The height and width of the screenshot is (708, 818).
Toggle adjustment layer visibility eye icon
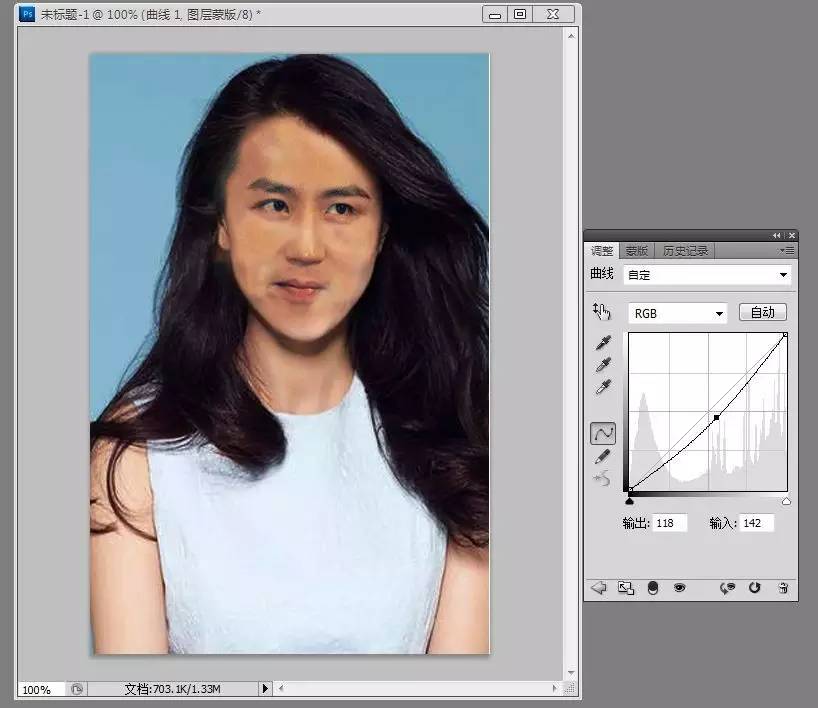(x=680, y=588)
